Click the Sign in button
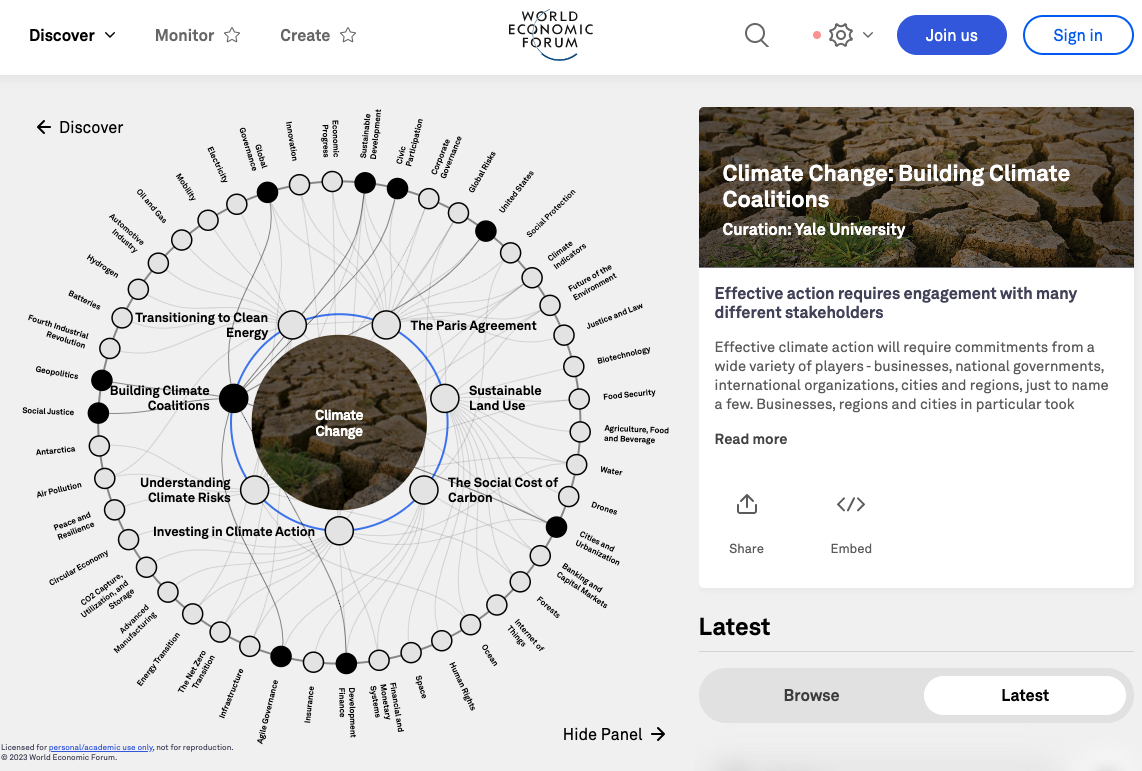The image size is (1142, 771). click(1077, 35)
